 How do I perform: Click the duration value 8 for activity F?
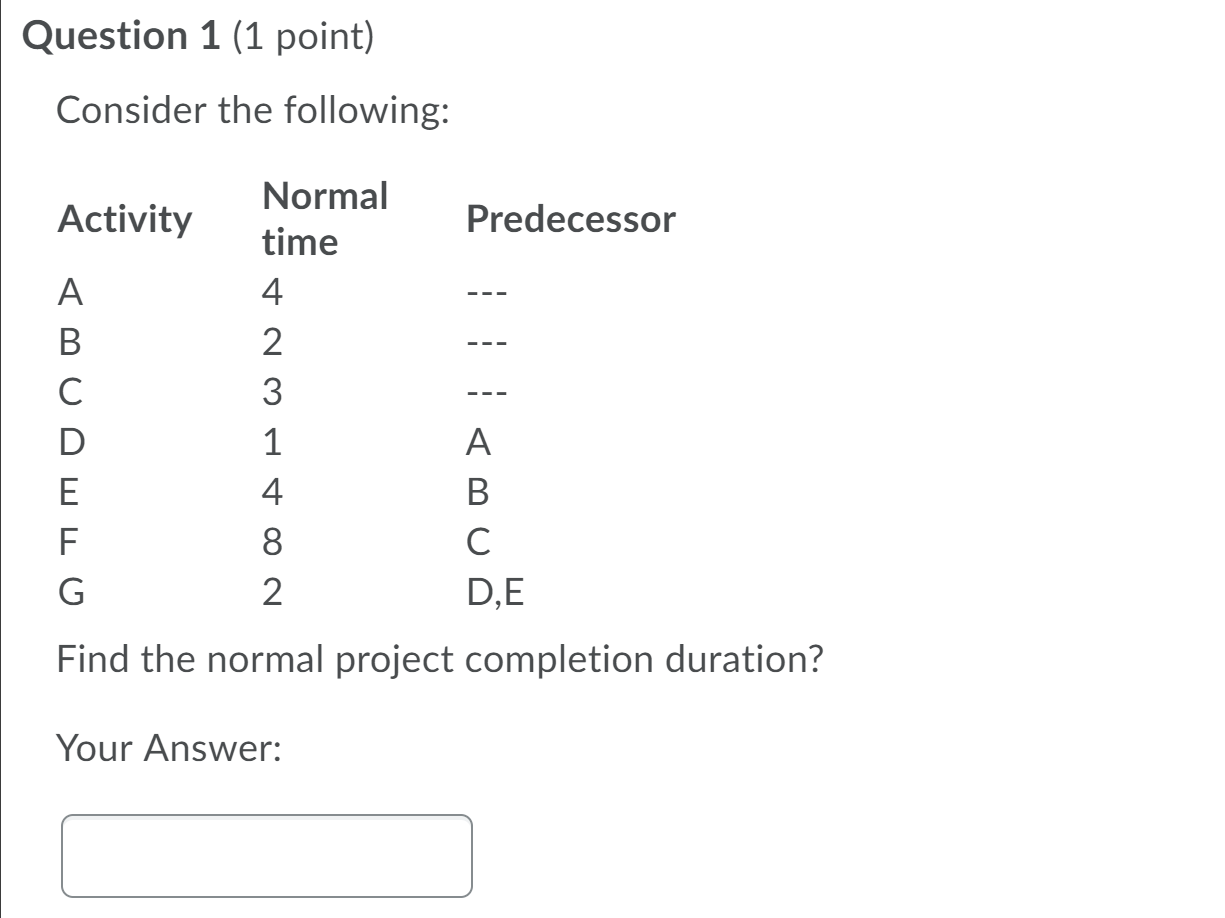tap(272, 540)
